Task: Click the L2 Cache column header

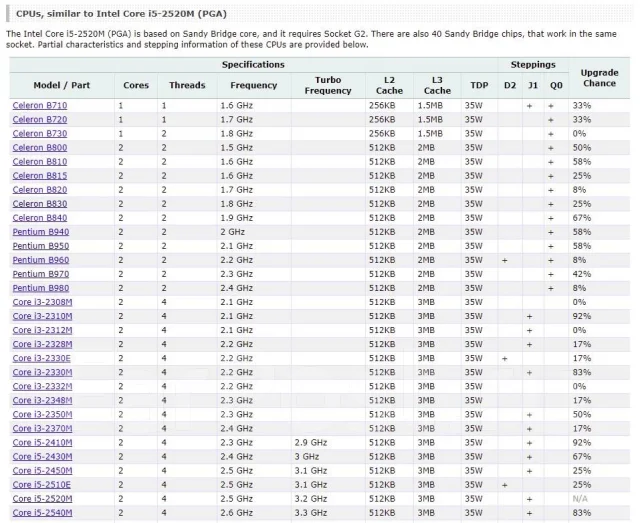Action: pyautogui.click(x=389, y=85)
